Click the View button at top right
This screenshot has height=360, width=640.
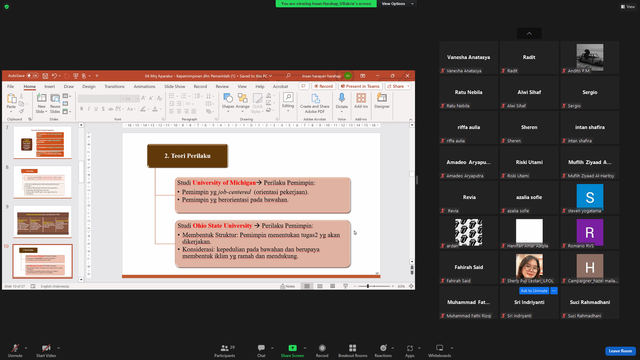pos(628,7)
